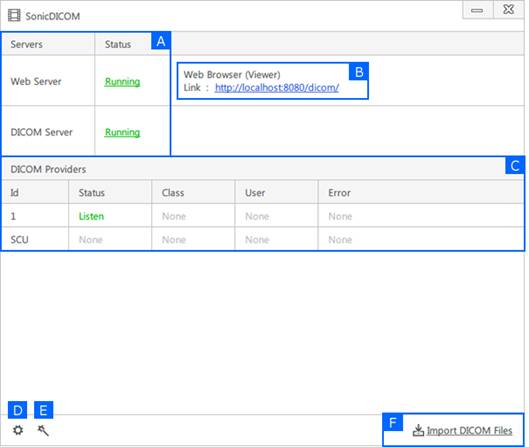This screenshot has height=447, width=529.
Task: Click 'None' Class cell of SCU row
Action: click(174, 240)
